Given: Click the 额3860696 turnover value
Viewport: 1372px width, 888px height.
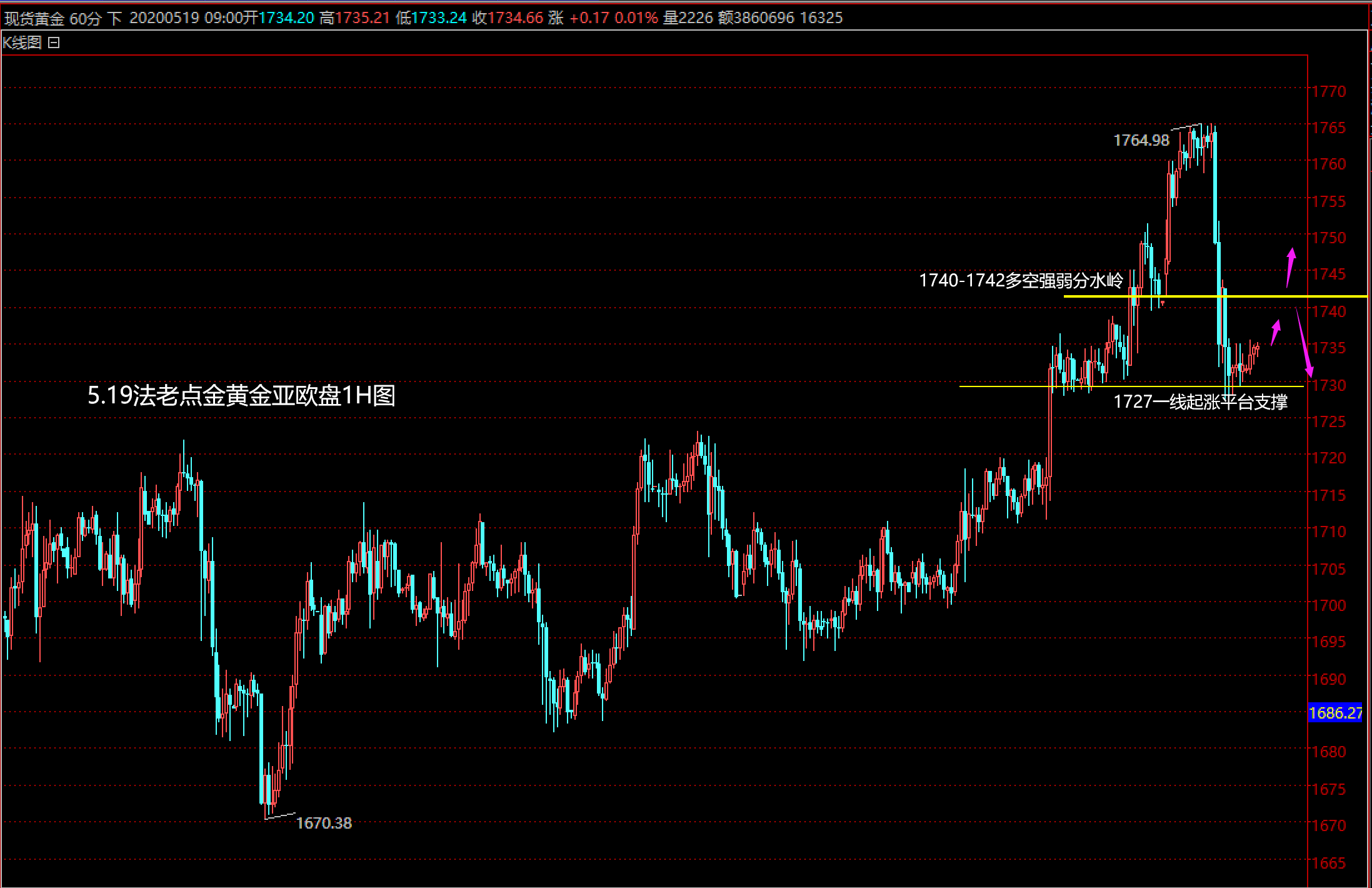Looking at the screenshot, I should click(756, 18).
